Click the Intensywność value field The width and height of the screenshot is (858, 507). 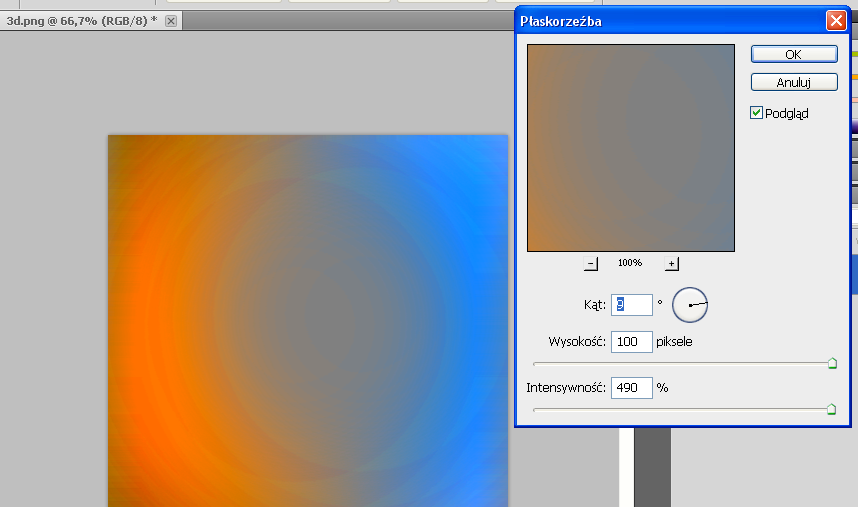[x=631, y=388]
